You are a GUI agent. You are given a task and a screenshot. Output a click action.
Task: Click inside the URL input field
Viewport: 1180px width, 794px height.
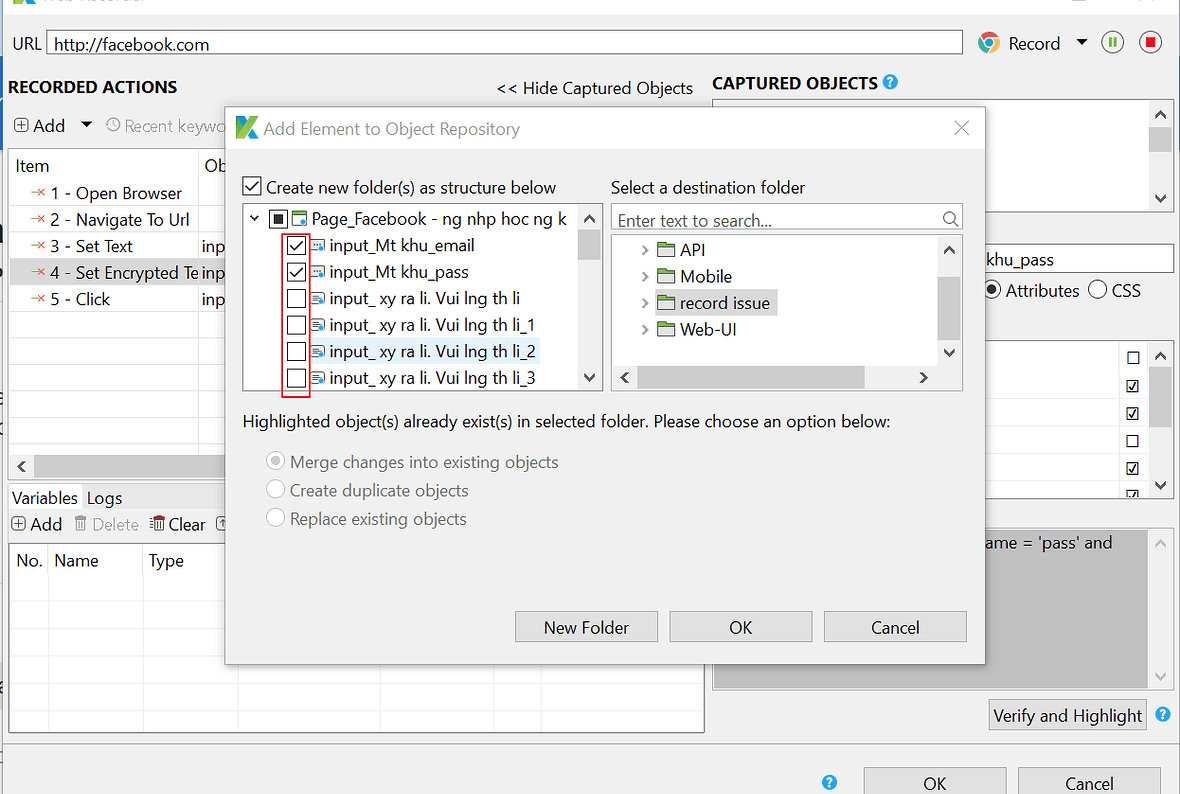point(400,43)
